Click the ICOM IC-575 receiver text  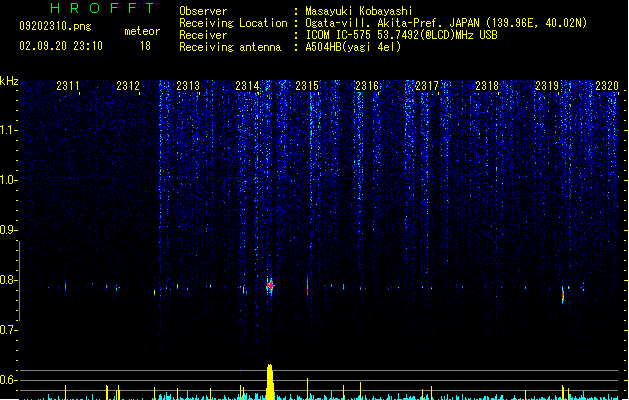(x=401, y=35)
